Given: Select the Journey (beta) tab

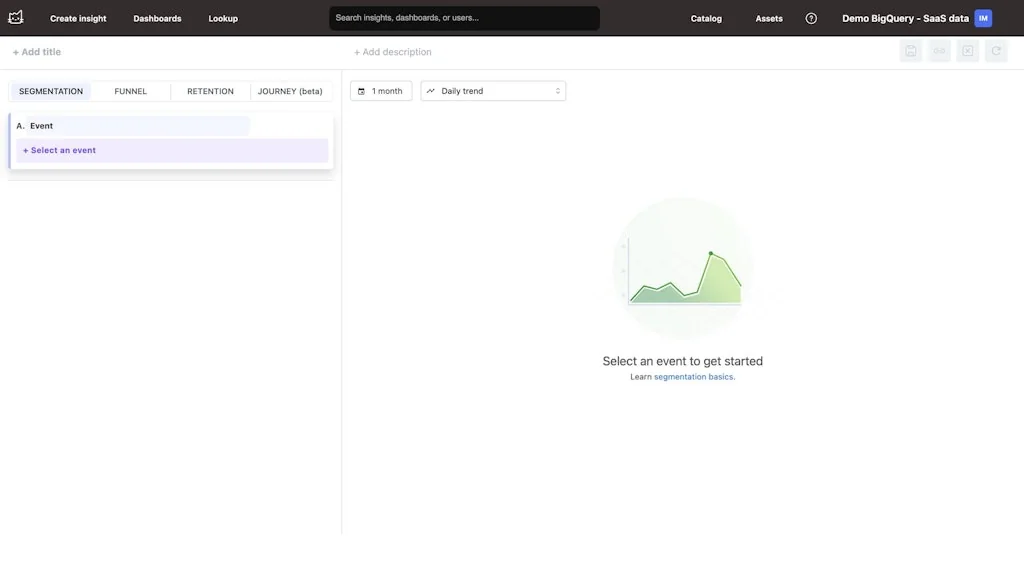Looking at the screenshot, I should pyautogui.click(x=290, y=91).
